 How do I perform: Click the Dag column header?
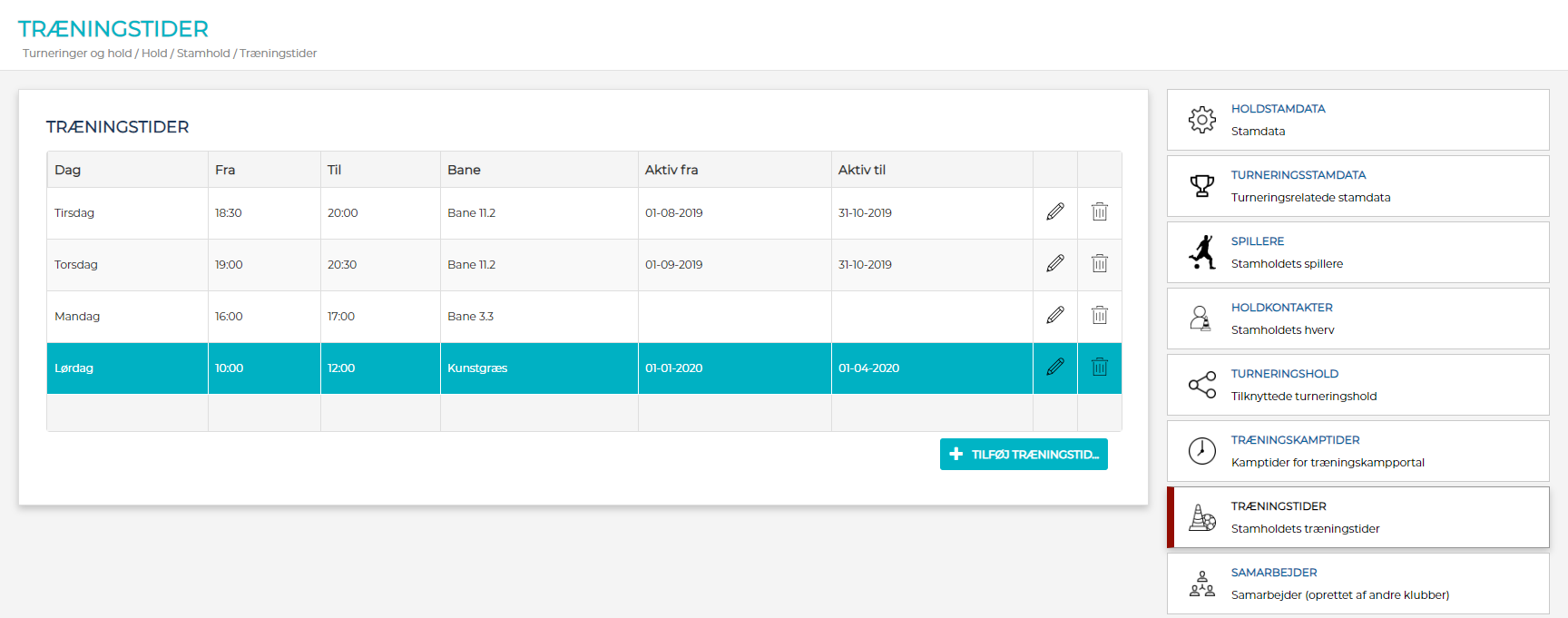point(68,170)
